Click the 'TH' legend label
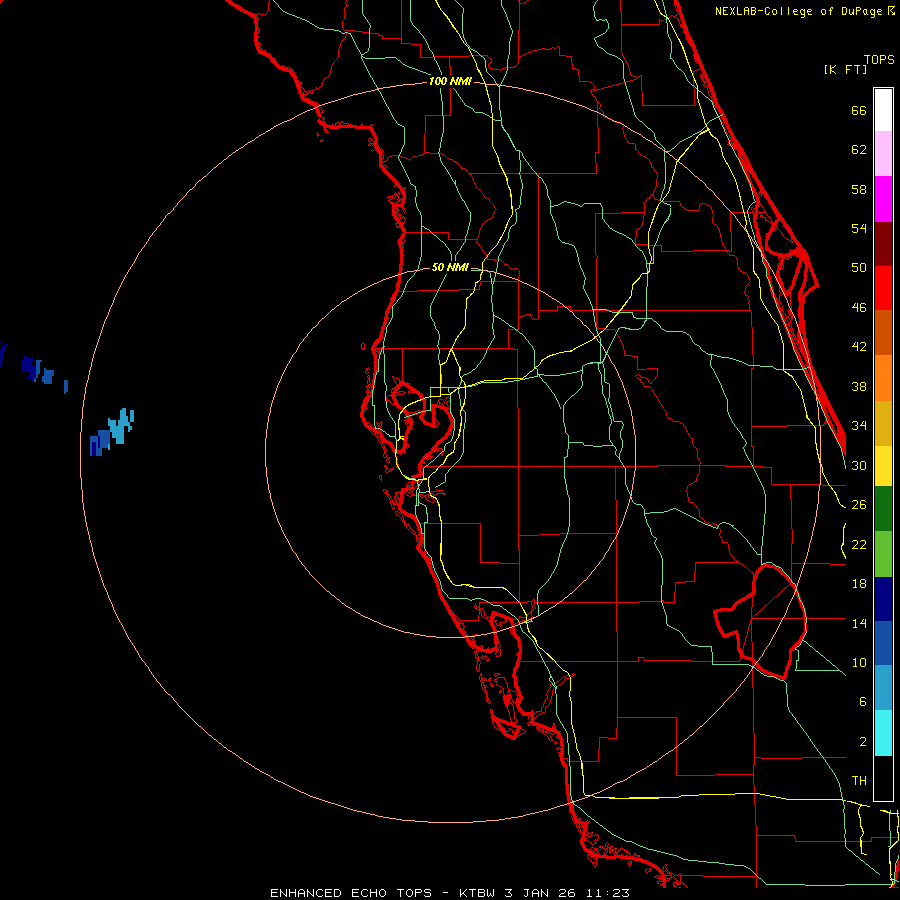This screenshot has width=900, height=900. coord(859,781)
